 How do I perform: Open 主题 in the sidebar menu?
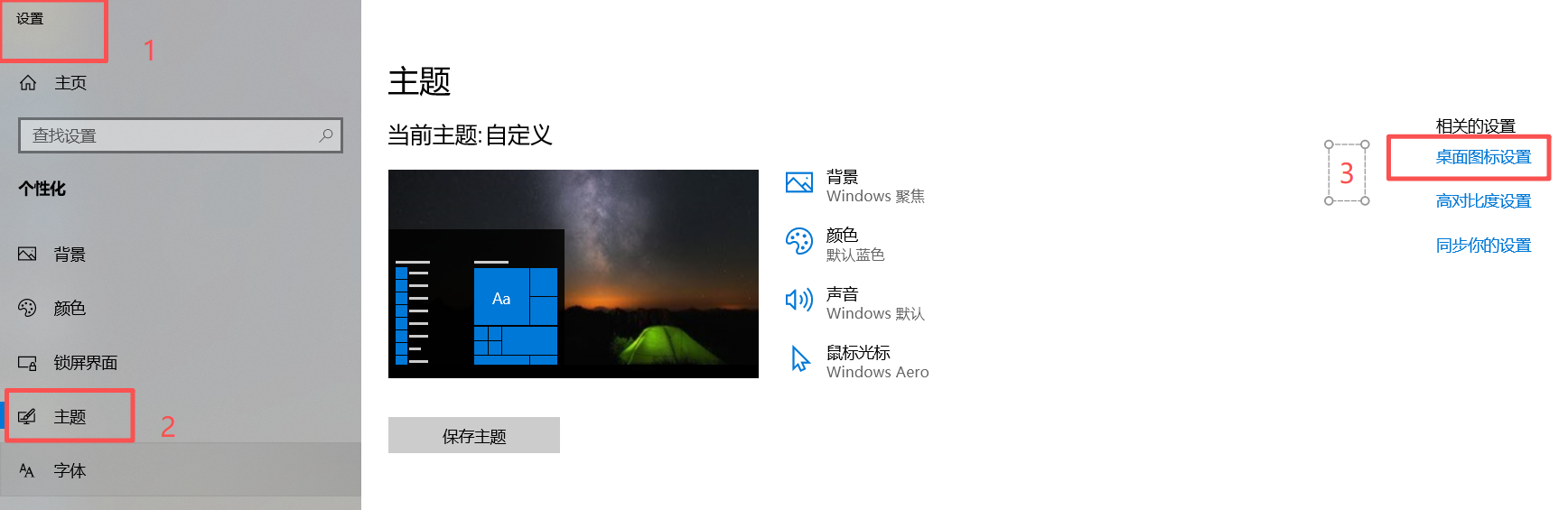[x=70, y=417]
